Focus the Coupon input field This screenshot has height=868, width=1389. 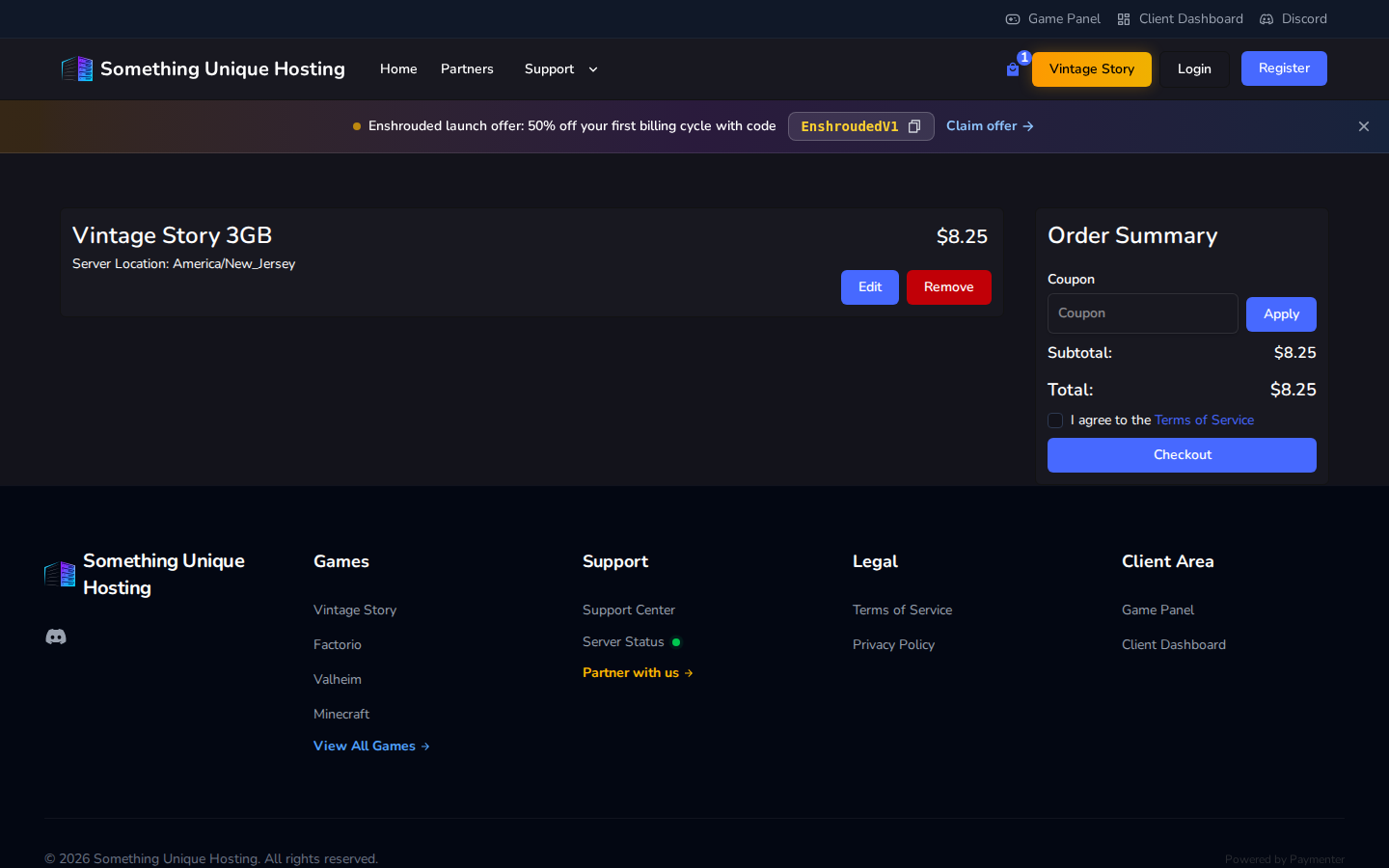(1143, 313)
